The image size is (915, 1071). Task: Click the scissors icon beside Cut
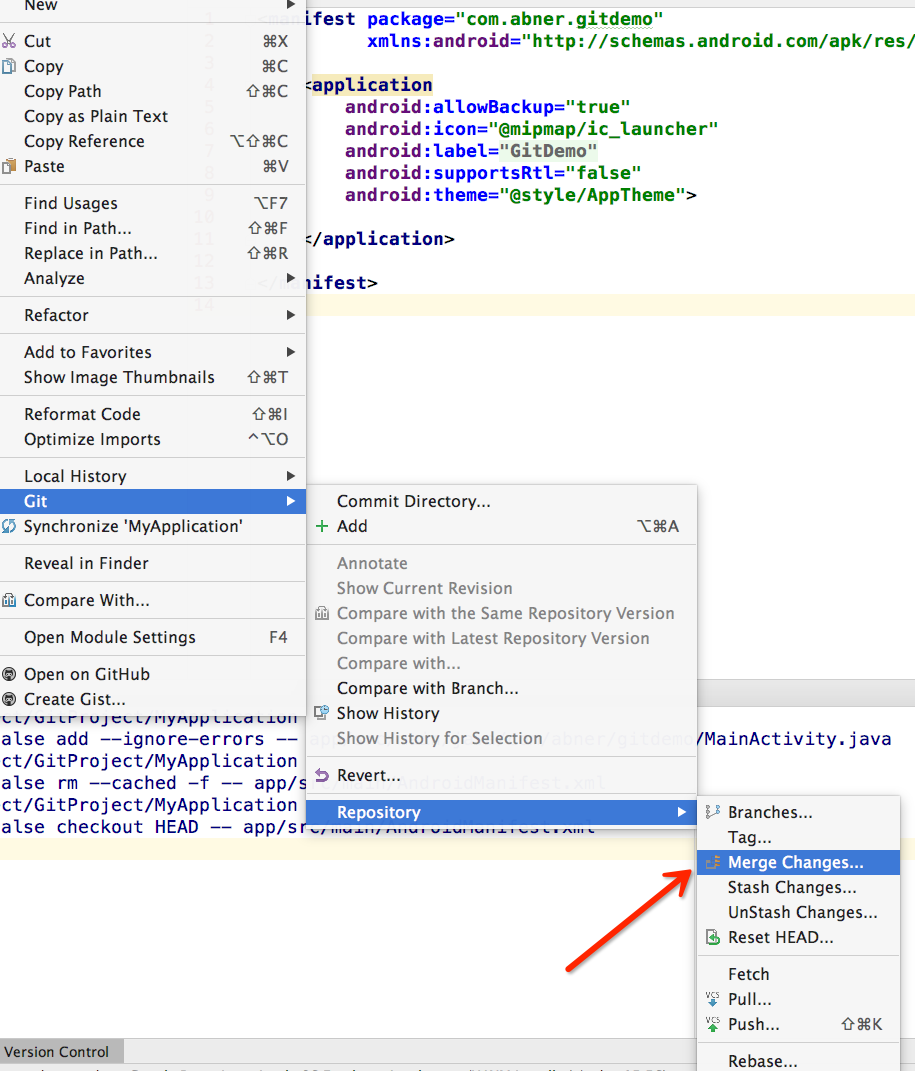tap(9, 41)
